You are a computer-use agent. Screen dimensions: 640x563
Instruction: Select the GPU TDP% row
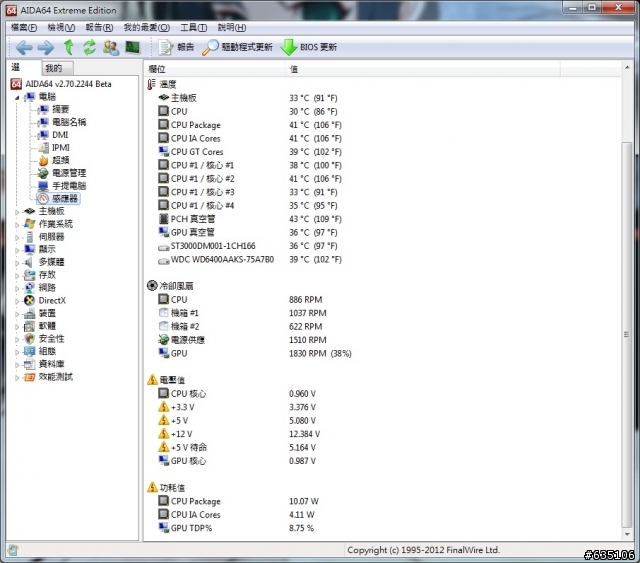(236, 528)
